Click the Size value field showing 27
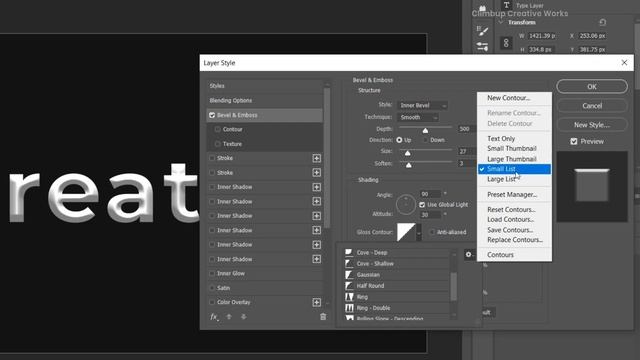640x360 pixels. point(467,151)
